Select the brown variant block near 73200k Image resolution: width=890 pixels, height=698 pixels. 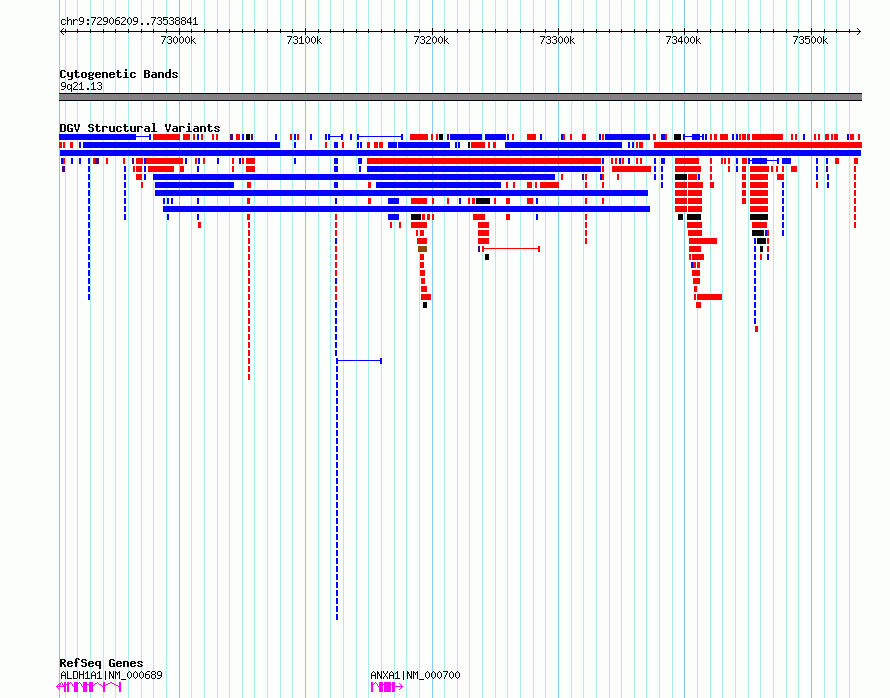pyautogui.click(x=422, y=249)
